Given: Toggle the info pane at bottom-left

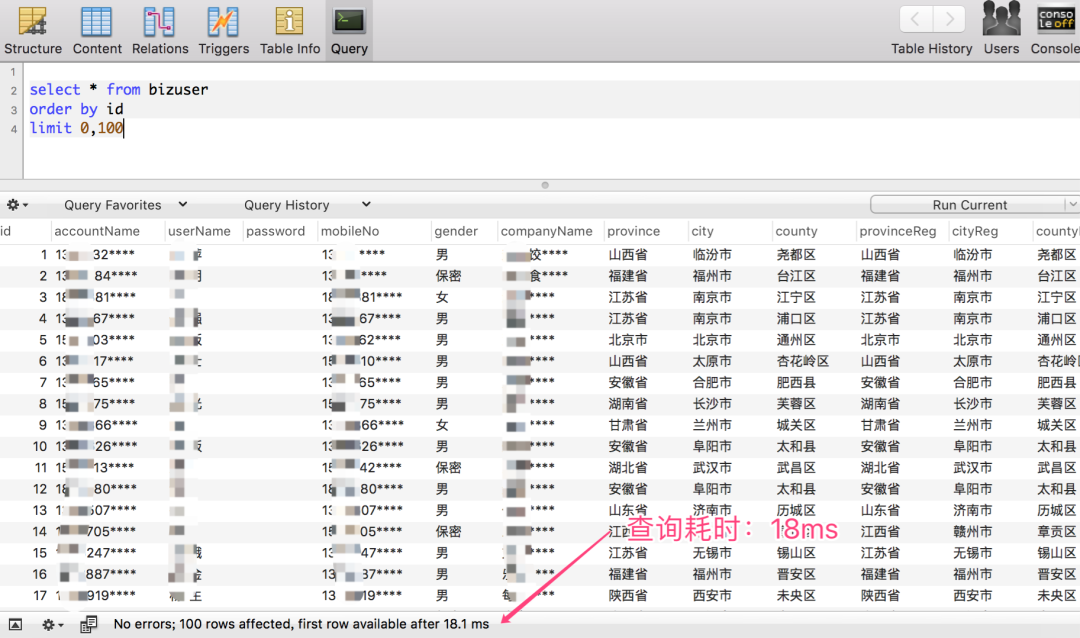Looking at the screenshot, I should (x=15, y=624).
